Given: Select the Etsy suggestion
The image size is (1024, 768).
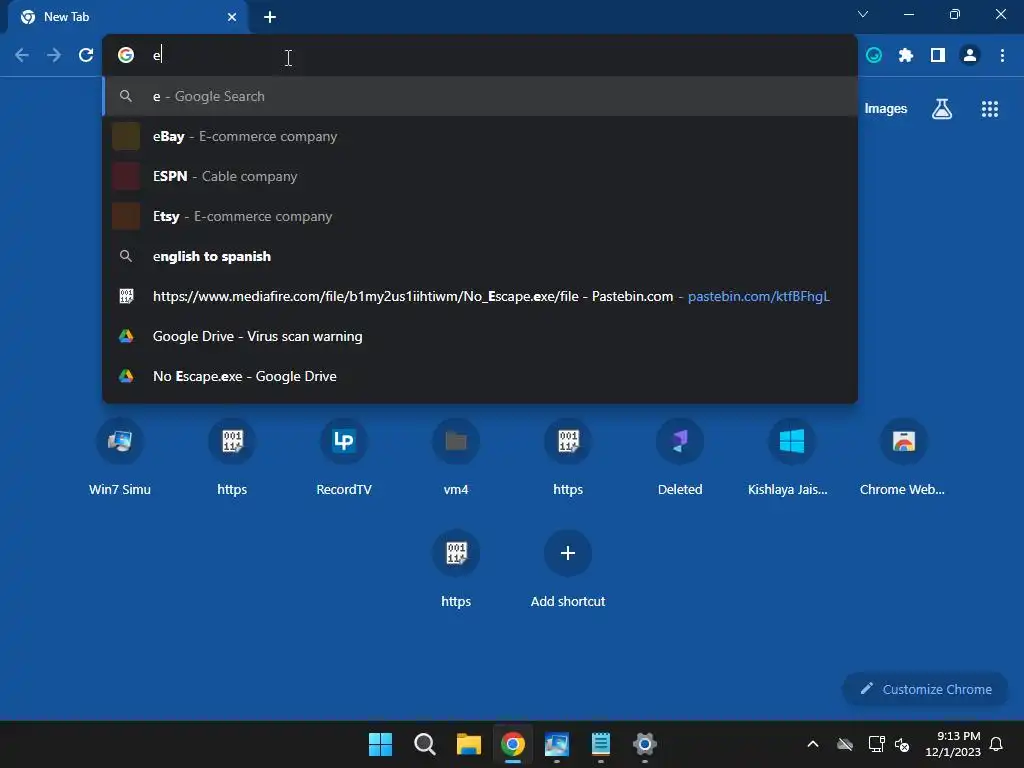Looking at the screenshot, I should (480, 216).
